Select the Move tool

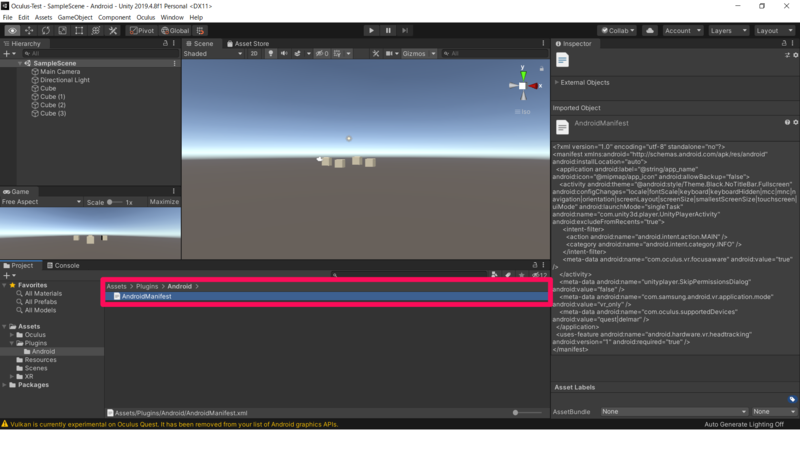pyautogui.click(x=29, y=31)
